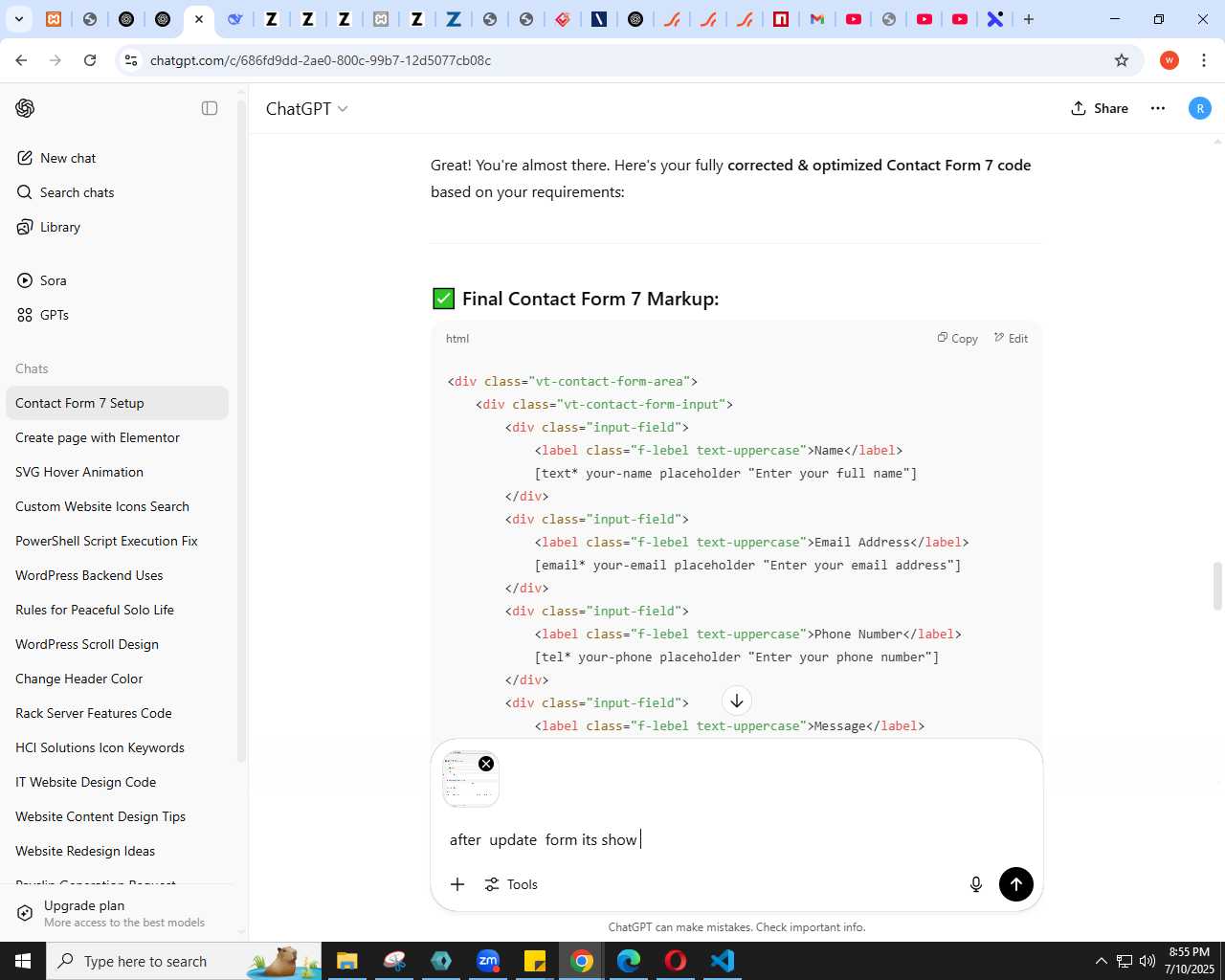Click the address bar URL
Viewport: 1225px width, 980px height.
click(x=321, y=60)
